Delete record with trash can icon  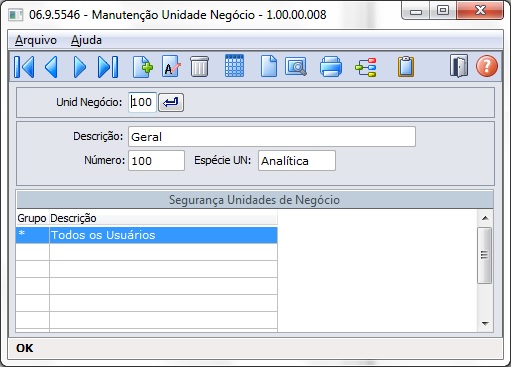coord(199,67)
